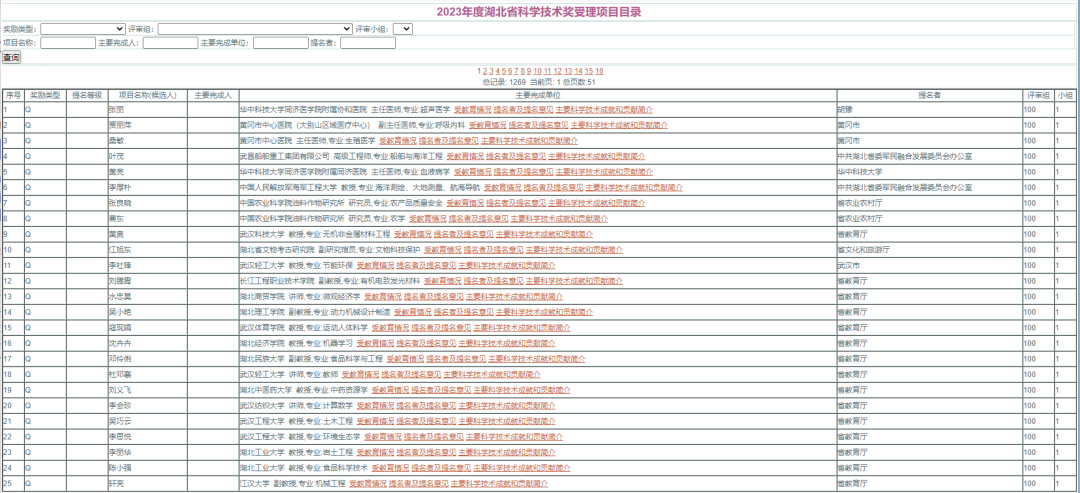Go to page 9 in pagination
The height and width of the screenshot is (493, 1080).
pyautogui.click(x=528, y=71)
